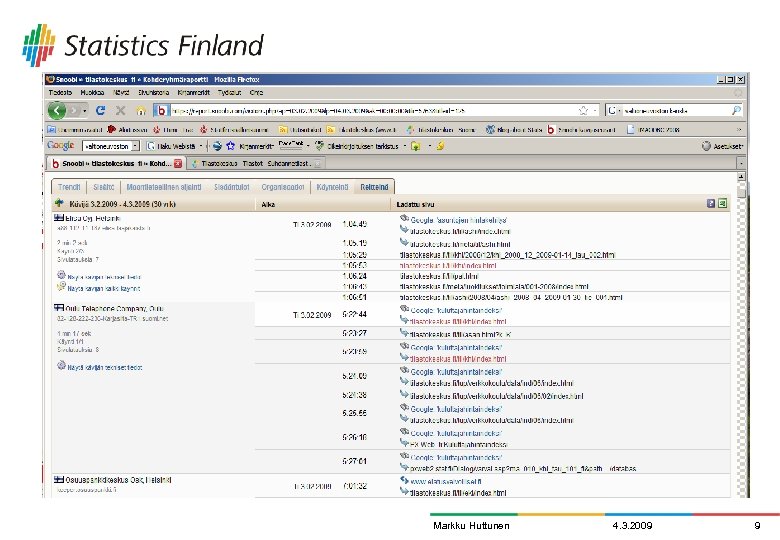Open the Kirjanmerkit menu

194,92
